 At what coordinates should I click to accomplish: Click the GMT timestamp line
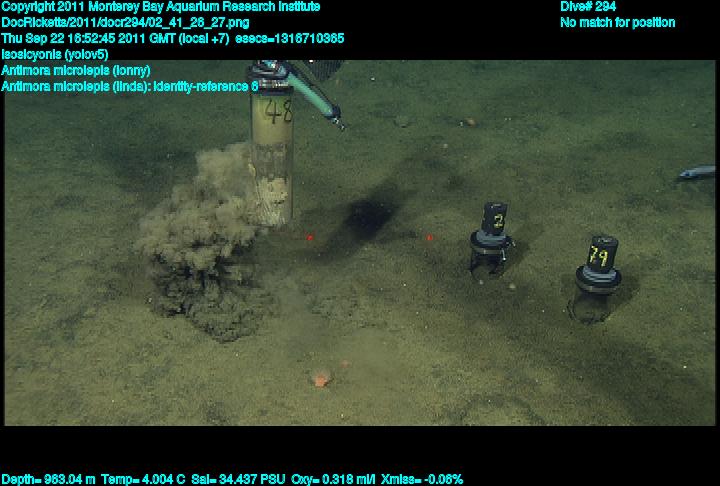(172, 38)
